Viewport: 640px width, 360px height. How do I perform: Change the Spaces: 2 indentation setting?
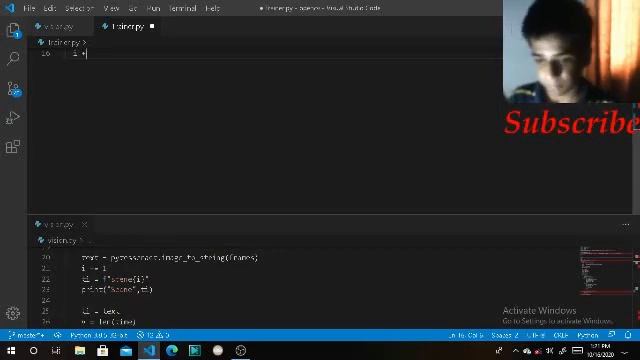click(x=504, y=335)
